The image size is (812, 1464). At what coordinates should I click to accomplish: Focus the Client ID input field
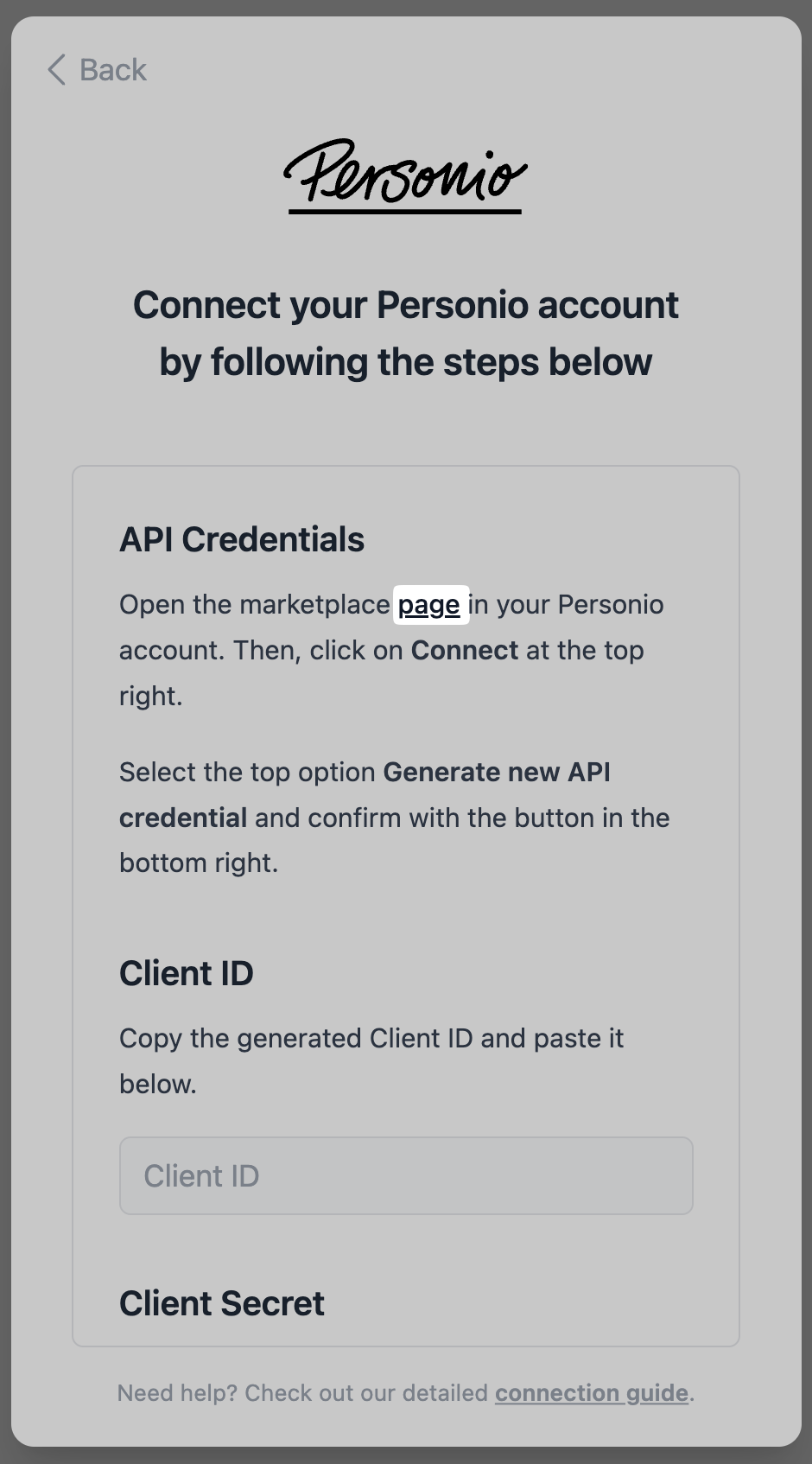(x=406, y=1175)
